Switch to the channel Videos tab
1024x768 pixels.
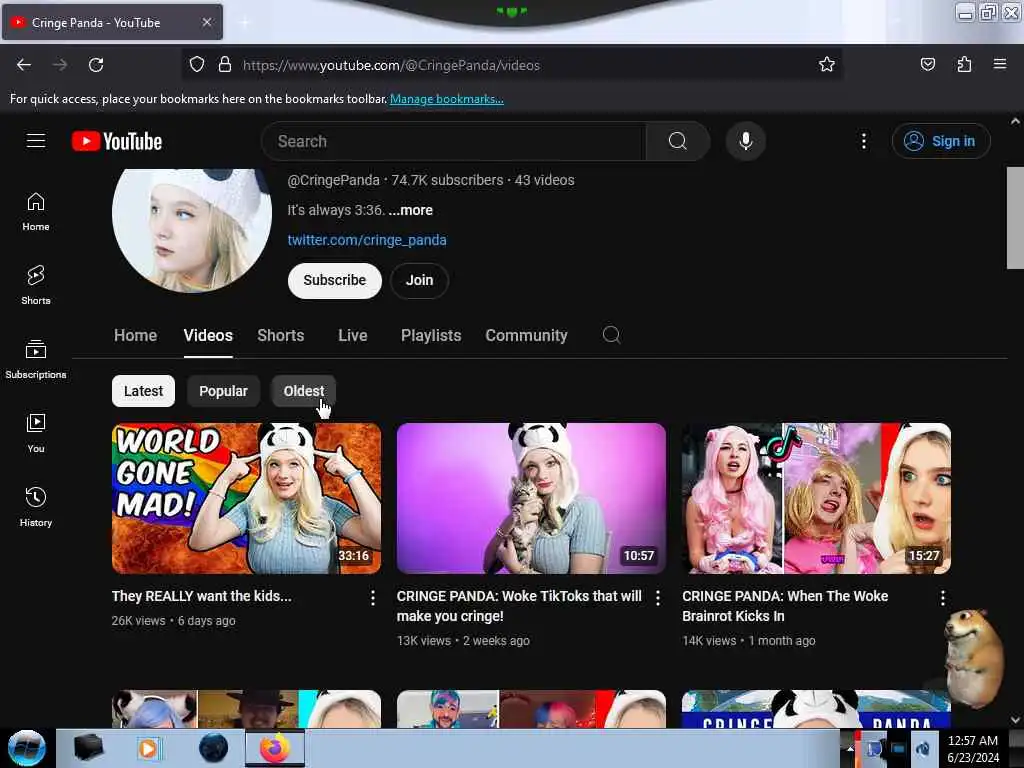(208, 336)
